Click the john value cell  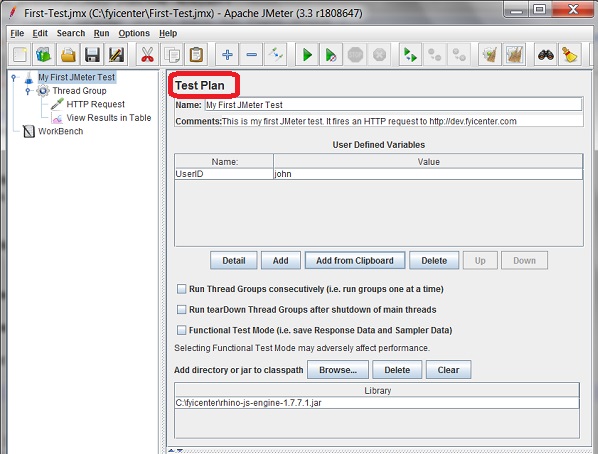click(x=428, y=174)
